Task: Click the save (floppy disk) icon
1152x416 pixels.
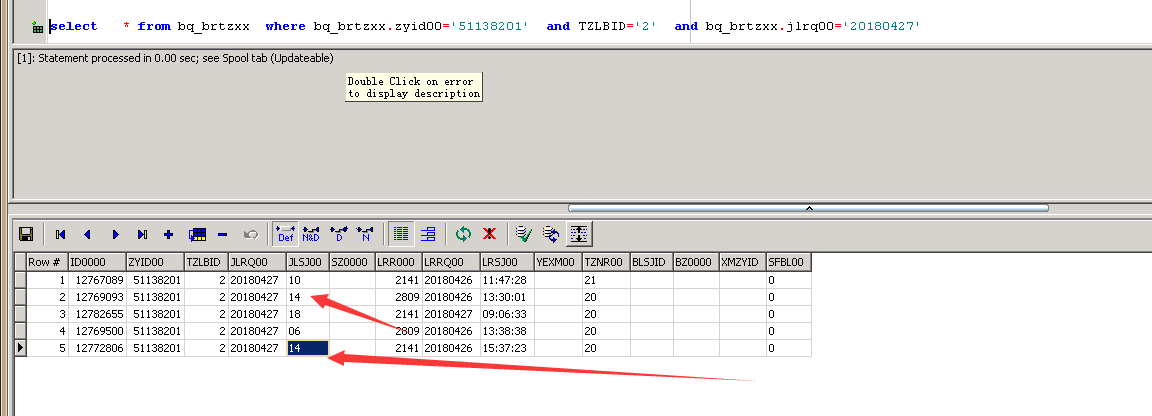Action: (x=26, y=234)
